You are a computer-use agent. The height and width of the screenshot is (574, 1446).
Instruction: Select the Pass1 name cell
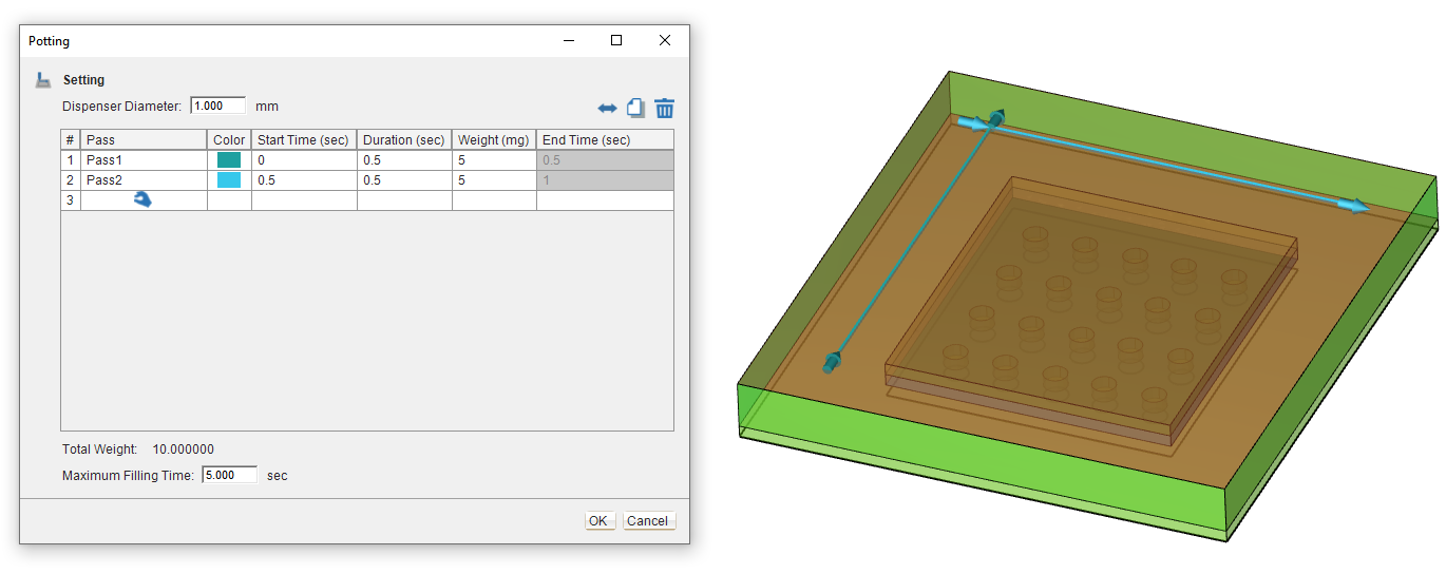[144, 160]
